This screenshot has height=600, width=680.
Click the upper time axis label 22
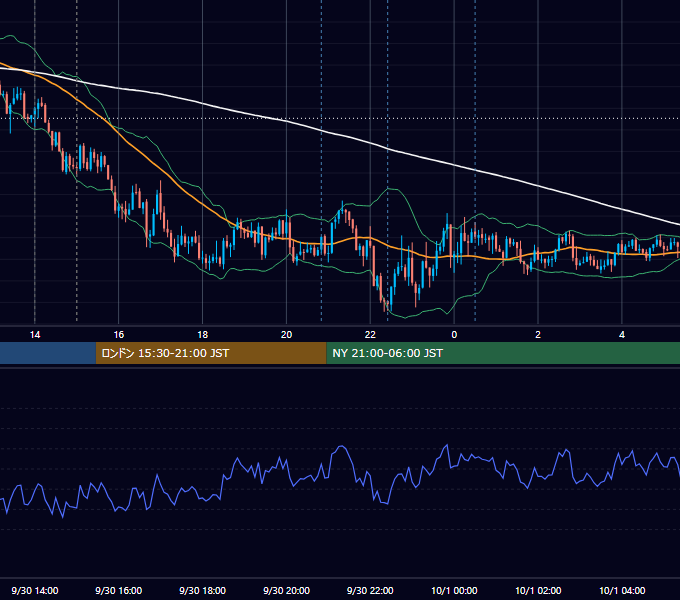point(370,335)
